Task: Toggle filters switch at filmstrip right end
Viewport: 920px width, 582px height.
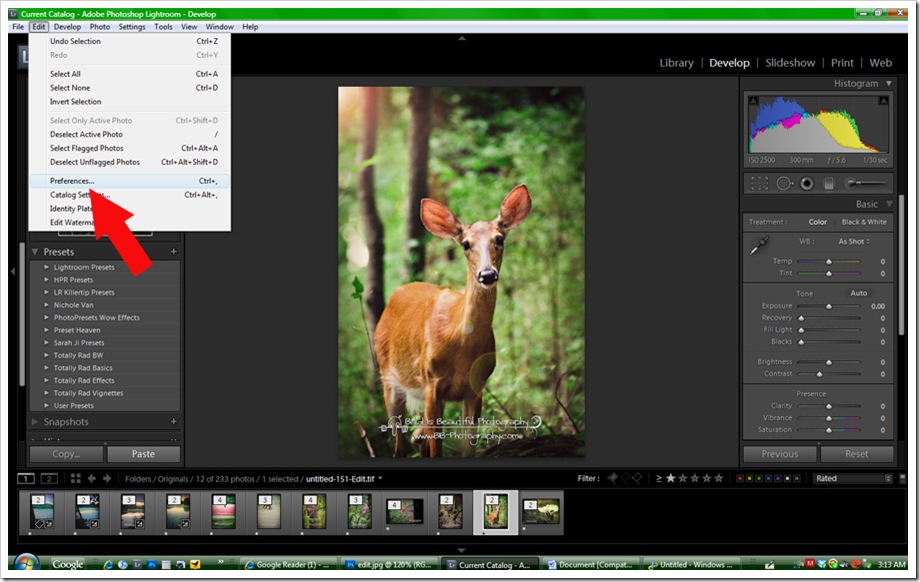Action: point(903,479)
